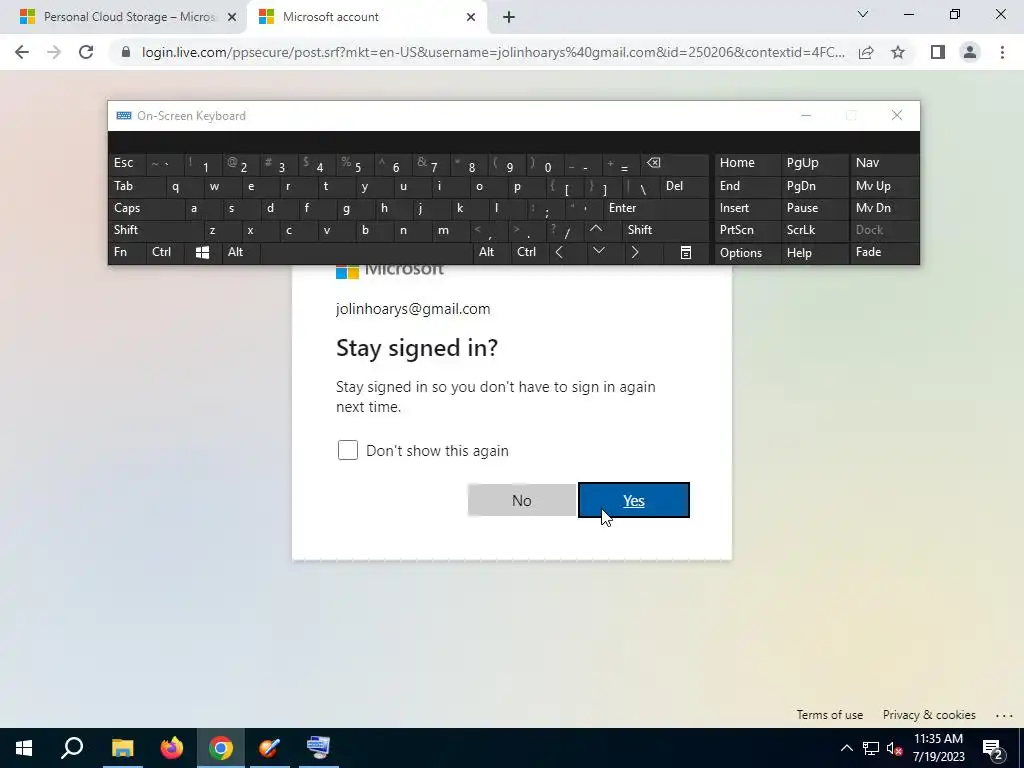Open taskbar search magnifier
1024x768 pixels.
click(72, 748)
